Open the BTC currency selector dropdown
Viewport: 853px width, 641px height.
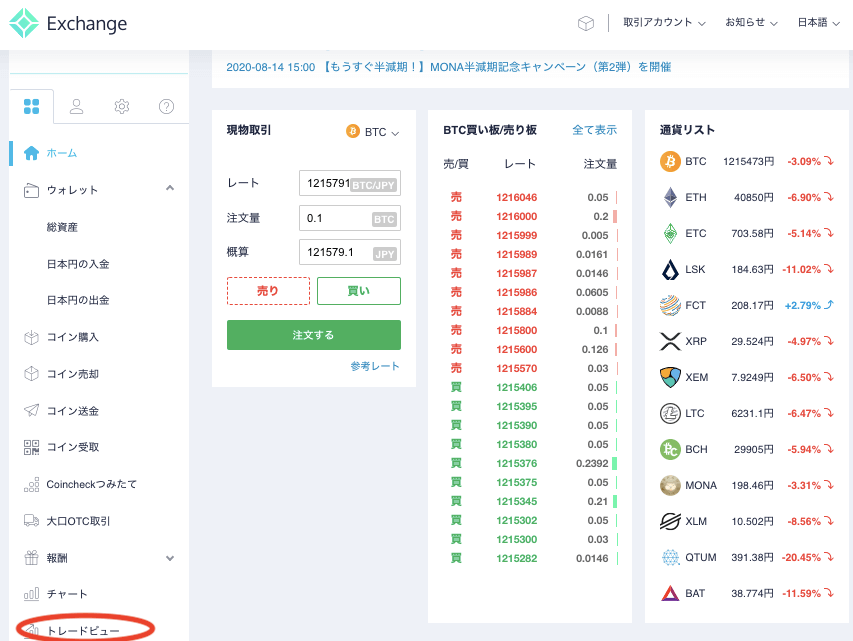click(373, 132)
